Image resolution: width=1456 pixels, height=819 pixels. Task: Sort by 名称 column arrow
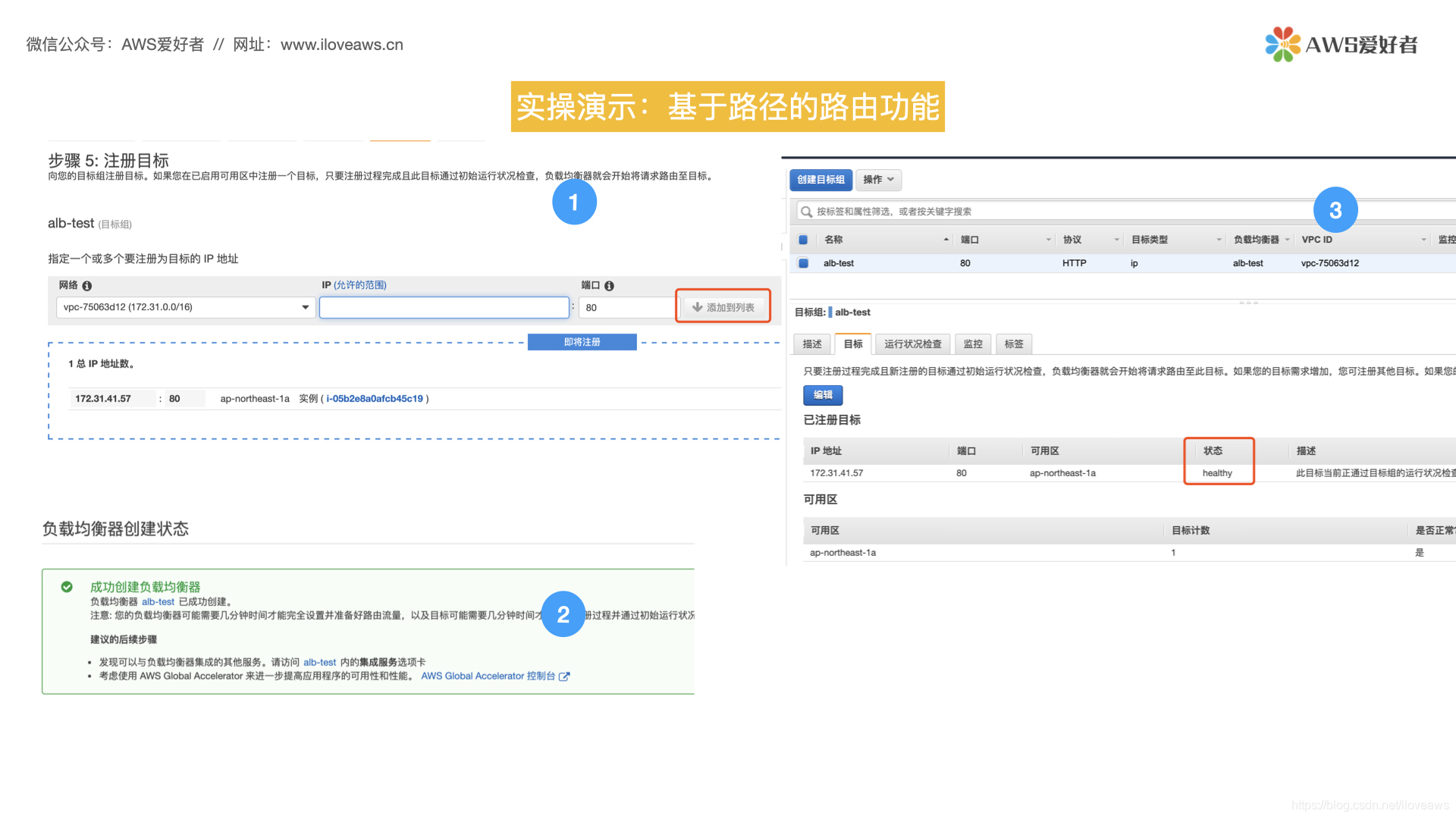point(946,240)
